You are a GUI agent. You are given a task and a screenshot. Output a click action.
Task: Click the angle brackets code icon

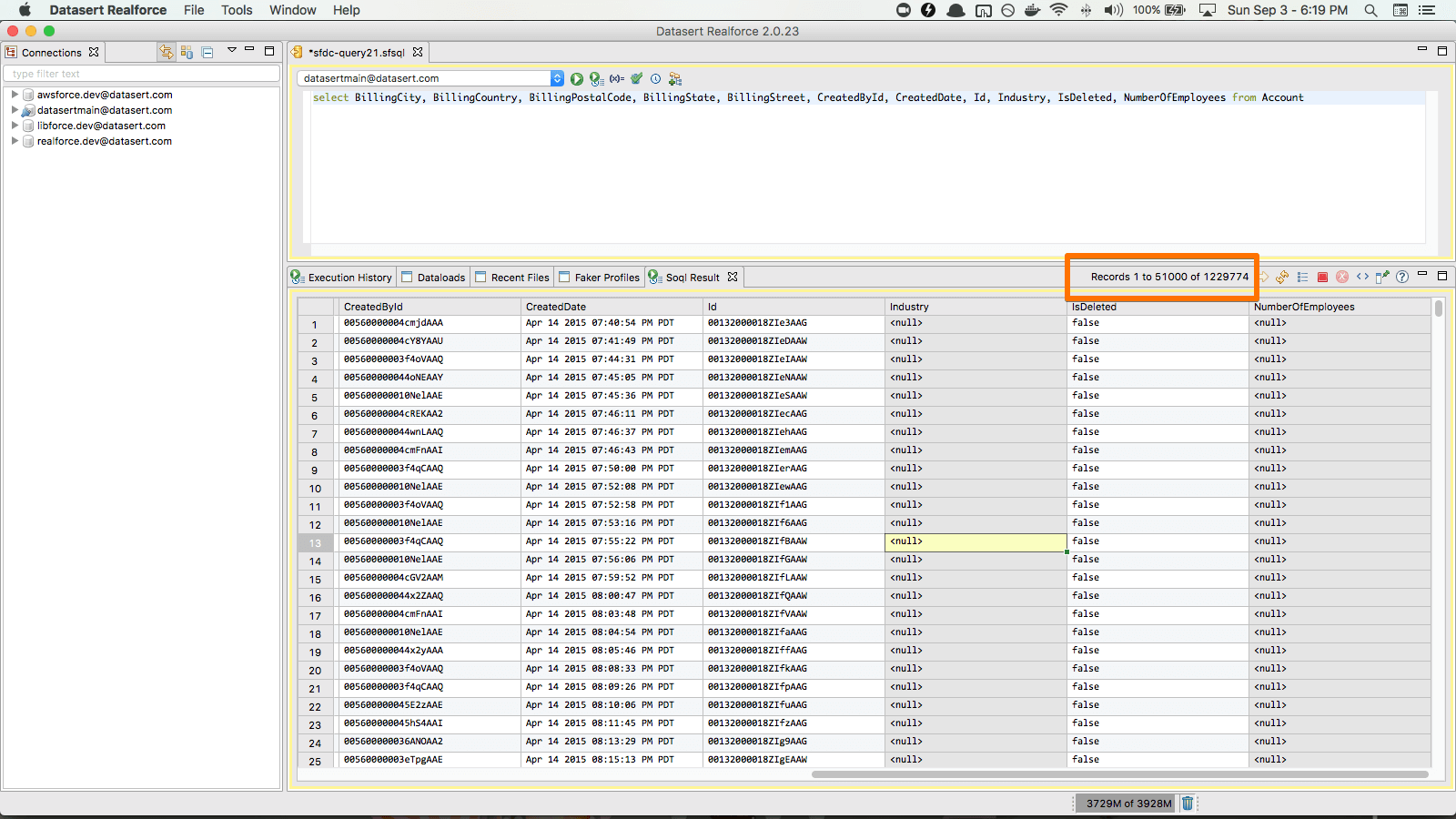(x=1362, y=277)
